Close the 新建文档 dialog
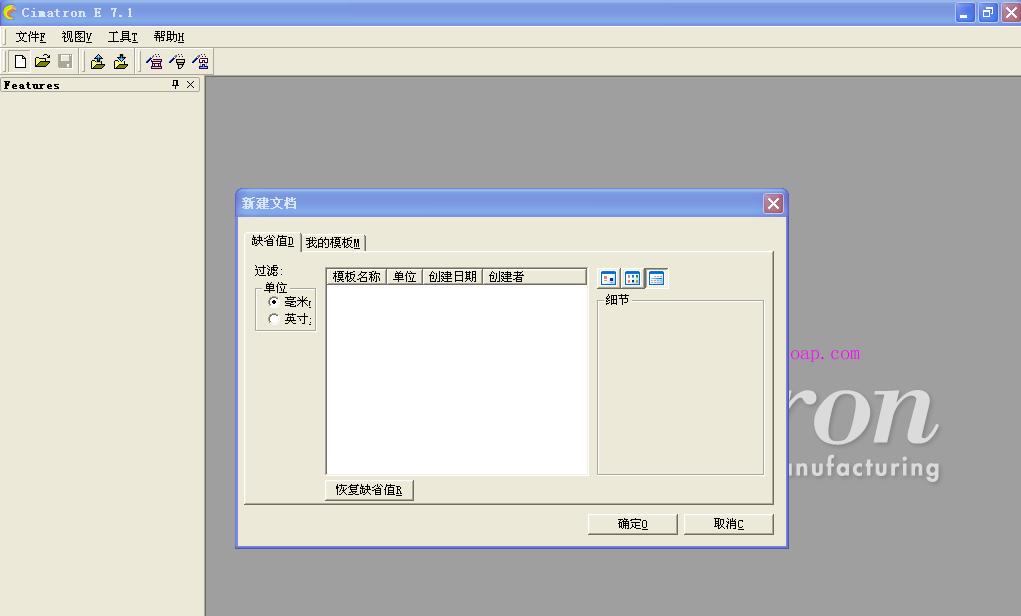The width and height of the screenshot is (1021, 616). point(773,204)
